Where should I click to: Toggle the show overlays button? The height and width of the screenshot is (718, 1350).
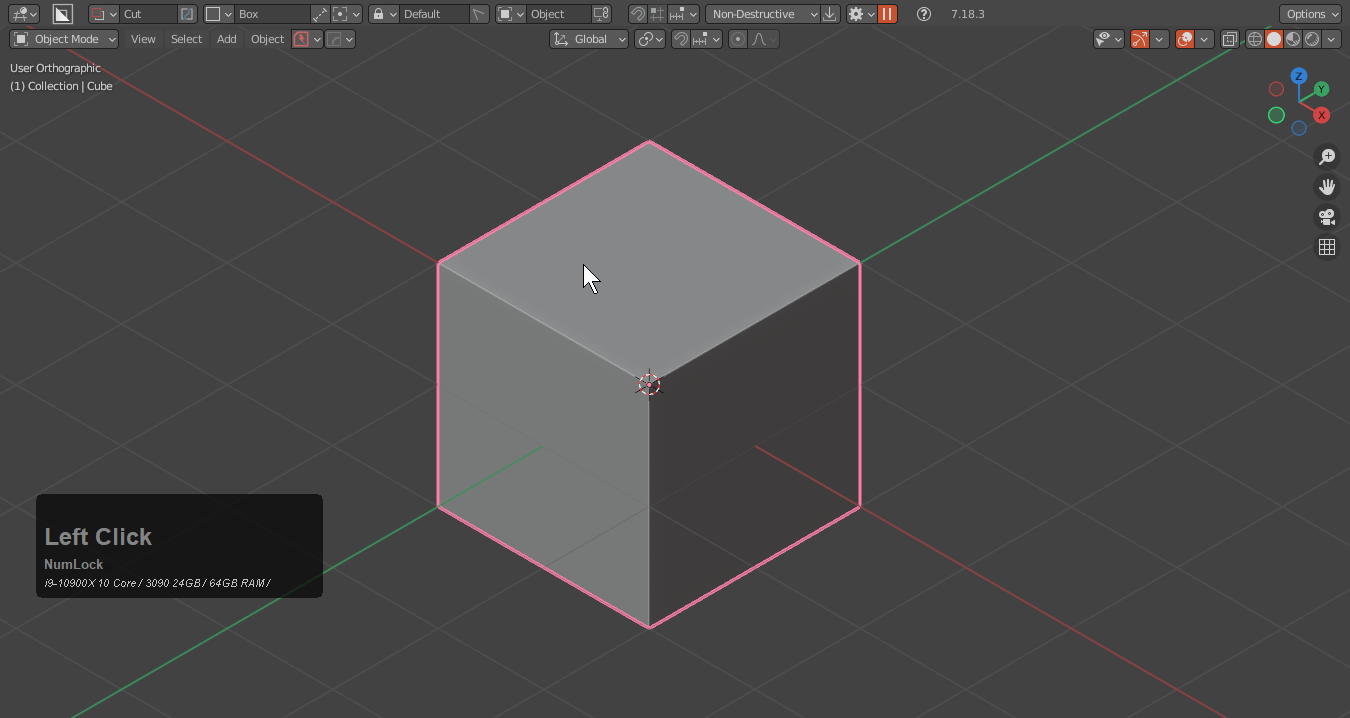pos(1185,39)
